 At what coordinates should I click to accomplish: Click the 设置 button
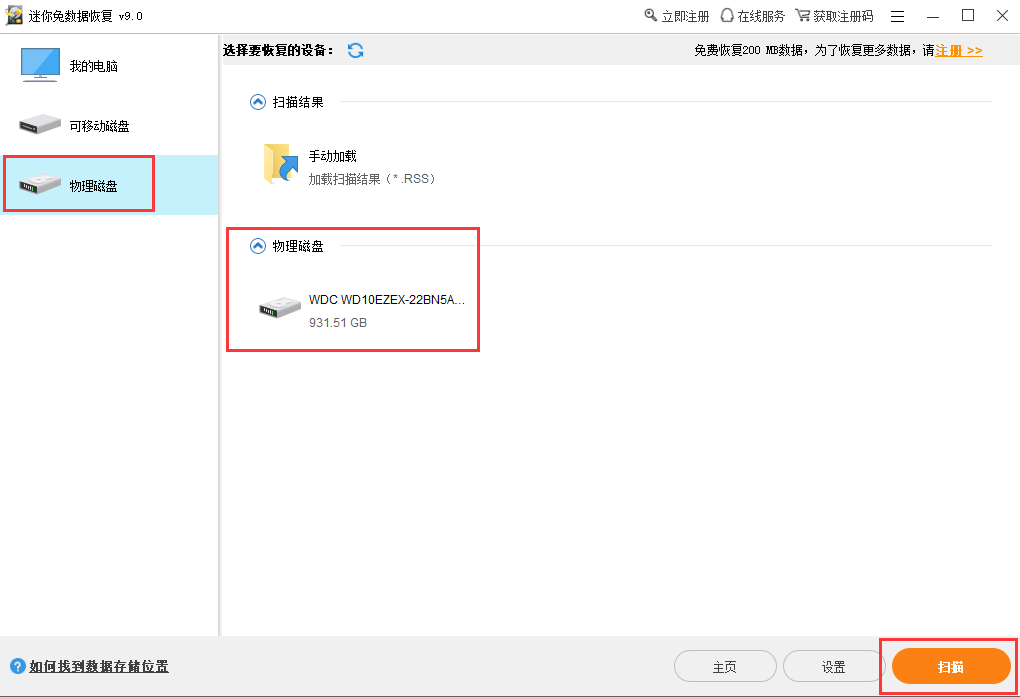coord(833,666)
